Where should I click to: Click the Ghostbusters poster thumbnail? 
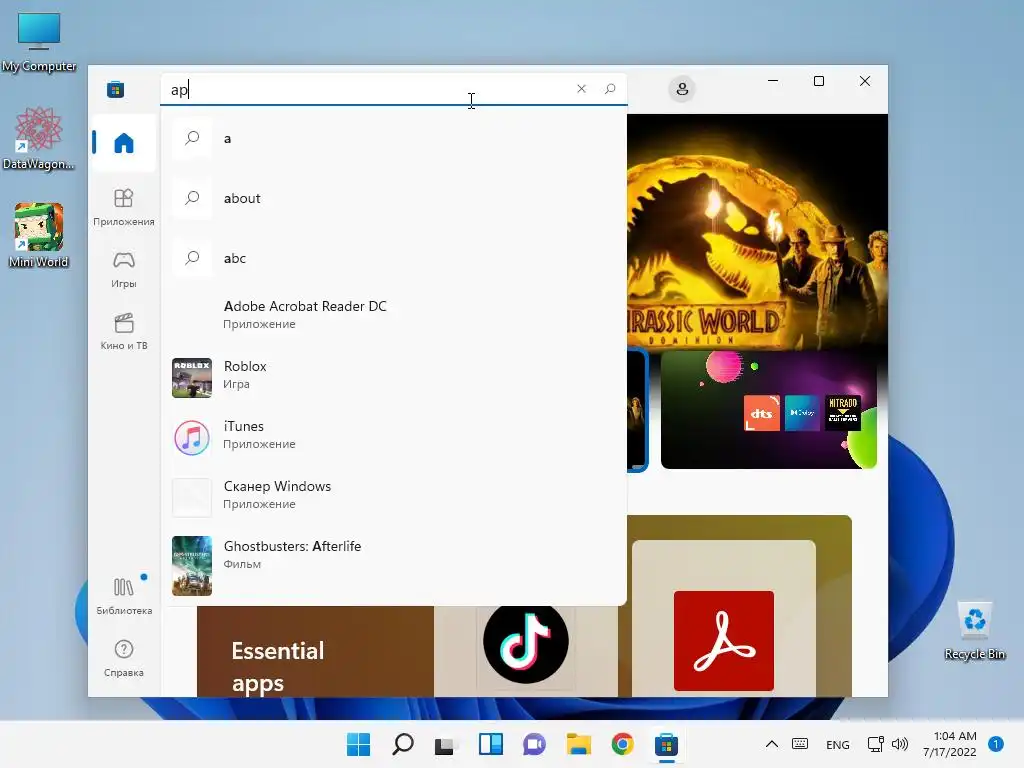(192, 566)
